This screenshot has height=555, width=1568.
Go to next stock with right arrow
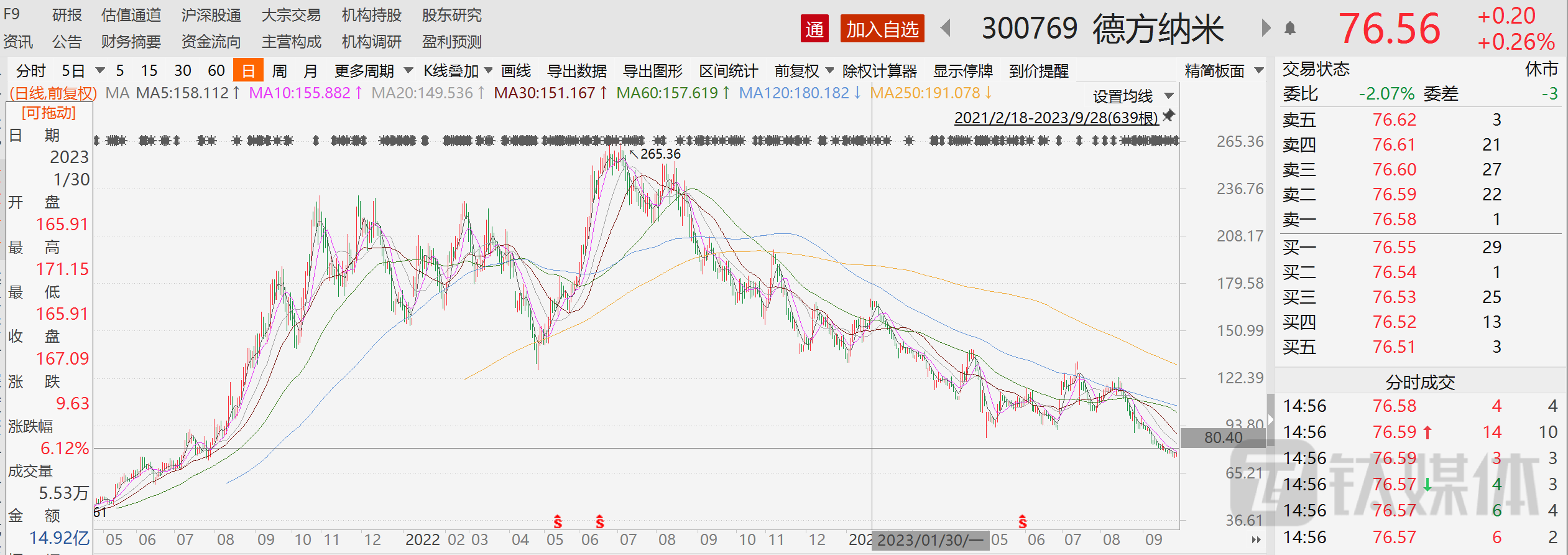pyautogui.click(x=1265, y=28)
